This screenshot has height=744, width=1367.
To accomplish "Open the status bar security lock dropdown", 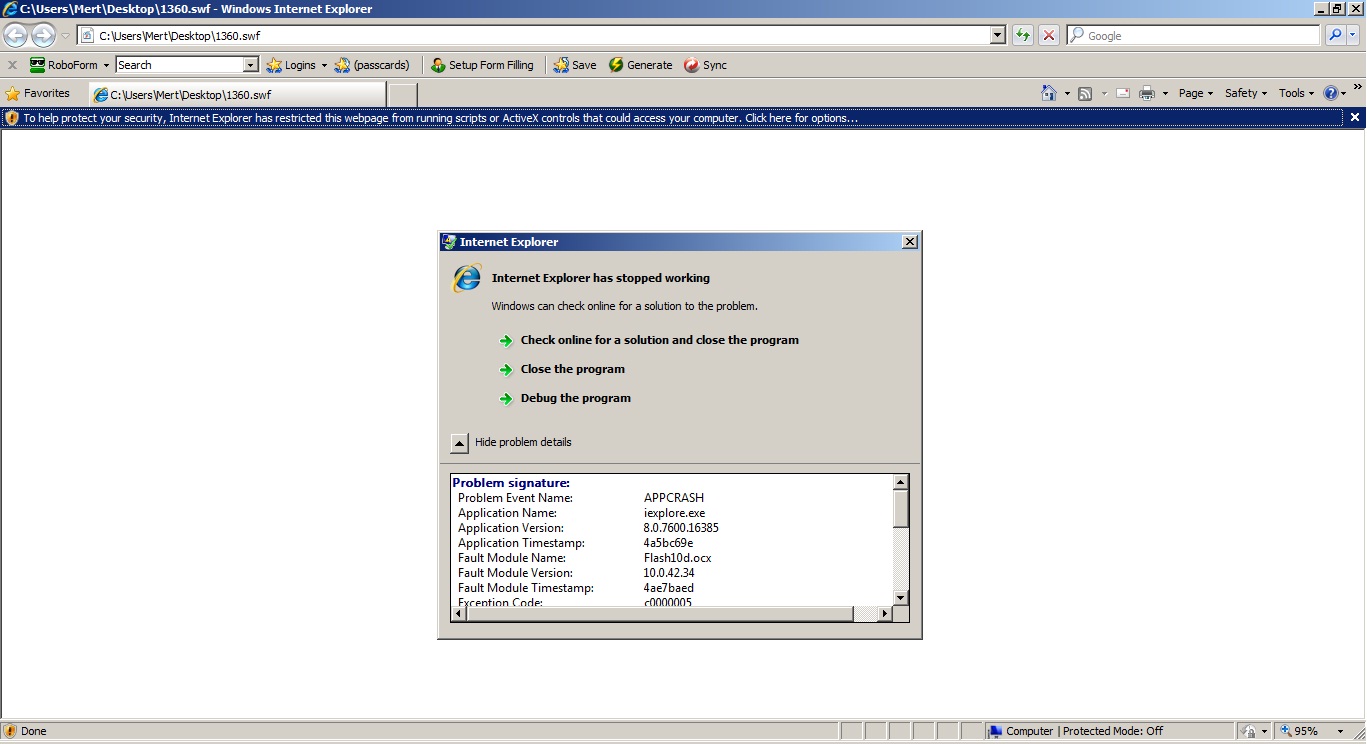I will tap(1254, 731).
